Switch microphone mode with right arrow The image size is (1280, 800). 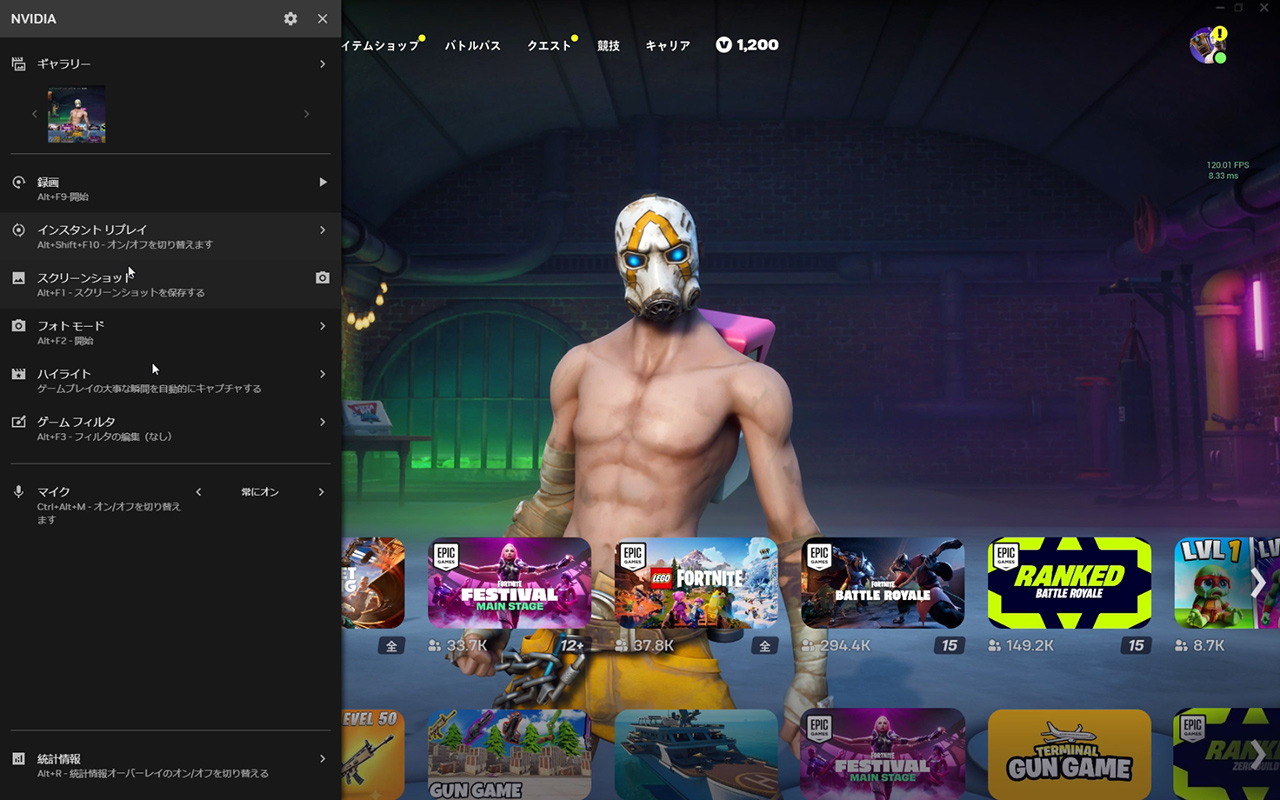point(321,492)
